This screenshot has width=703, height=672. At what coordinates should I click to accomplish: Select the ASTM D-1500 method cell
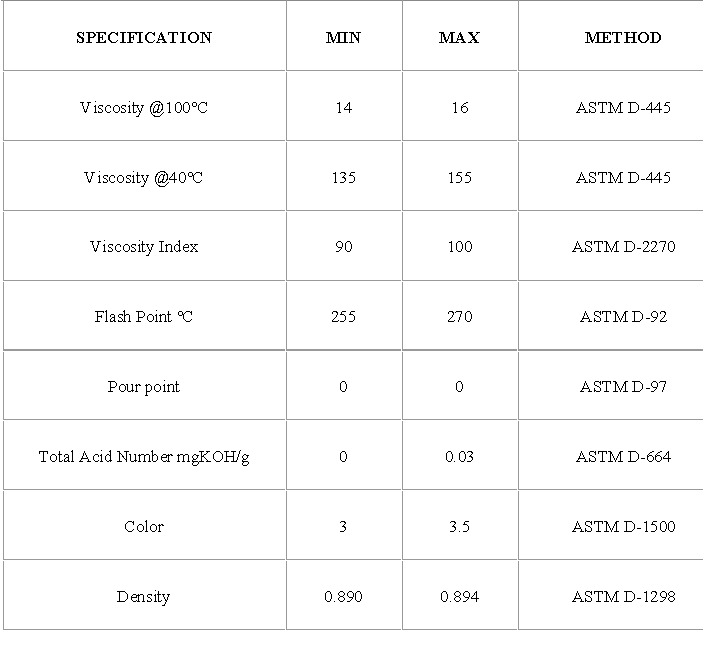pos(623,527)
